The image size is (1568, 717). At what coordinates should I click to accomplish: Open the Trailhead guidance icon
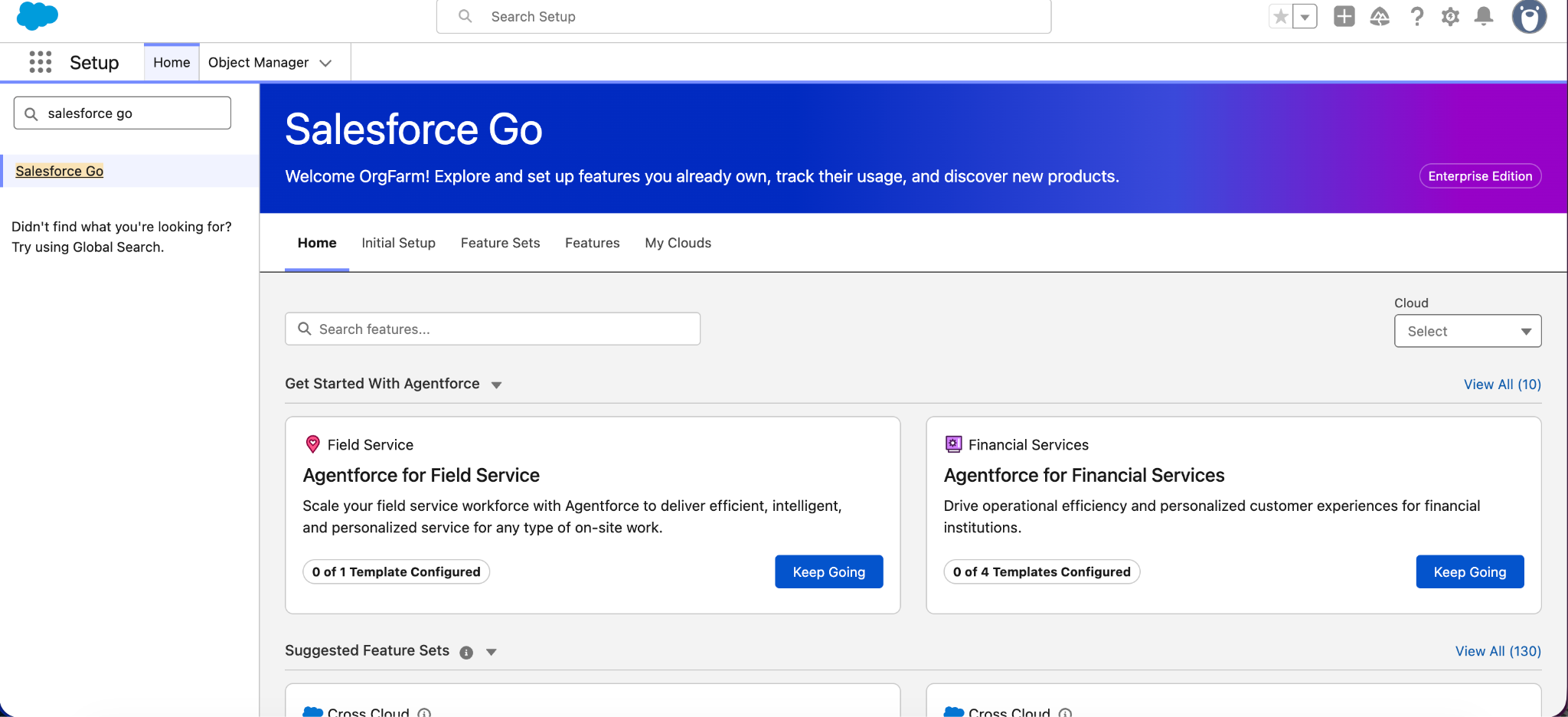(1379, 16)
